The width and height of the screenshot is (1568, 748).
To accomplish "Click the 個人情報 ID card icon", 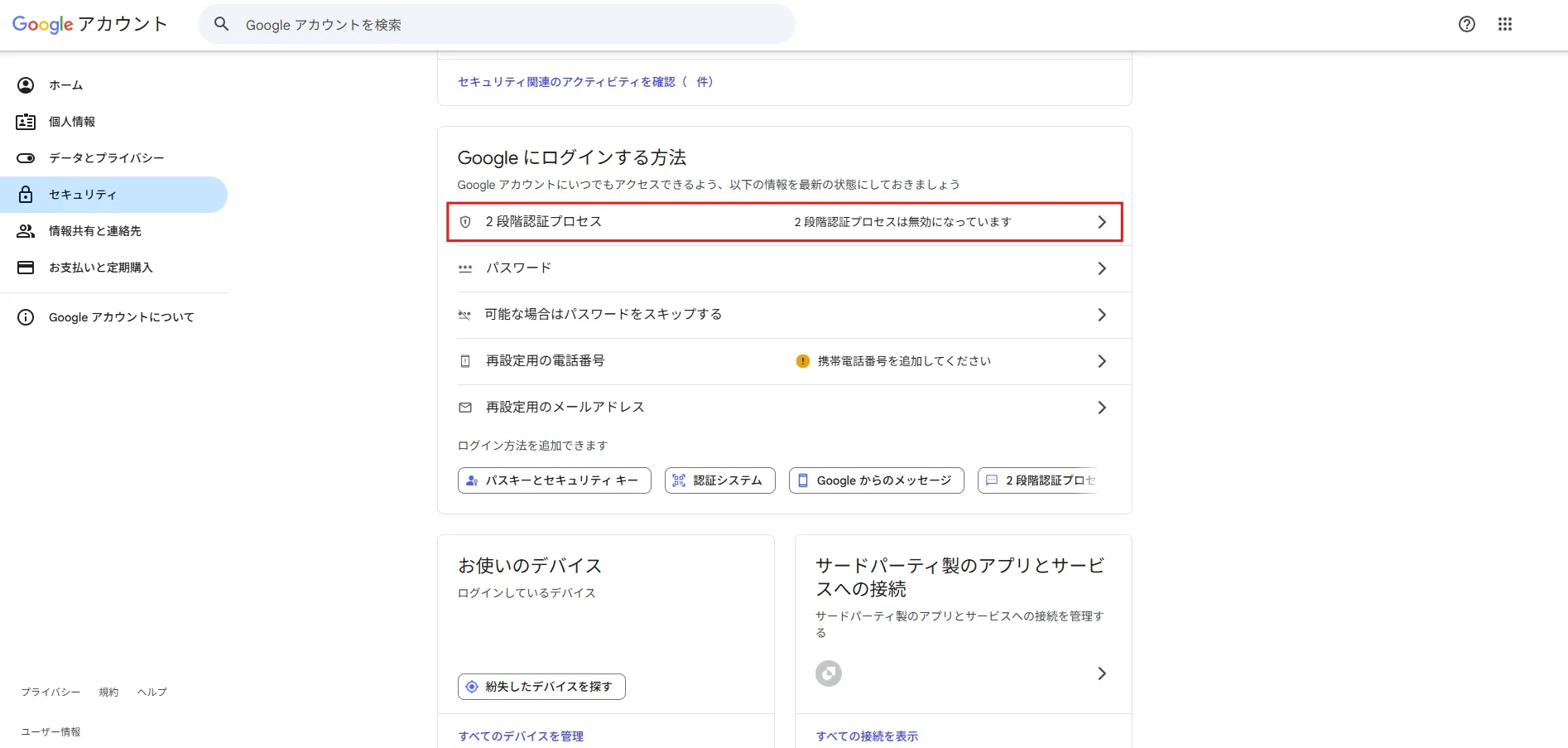I will pyautogui.click(x=26, y=122).
